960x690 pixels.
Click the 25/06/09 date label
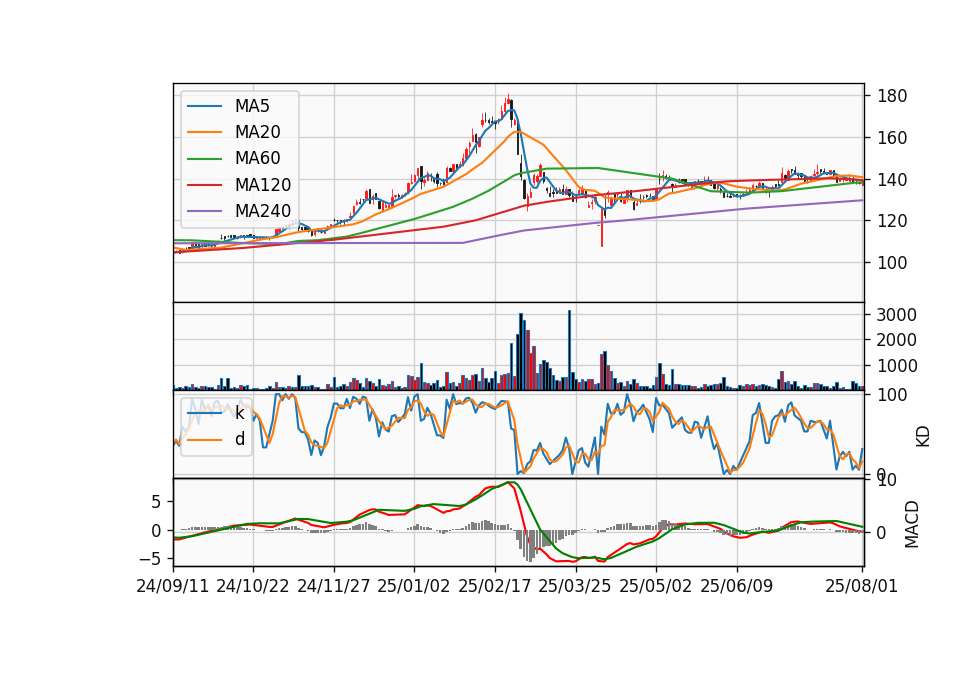pyautogui.click(x=737, y=586)
